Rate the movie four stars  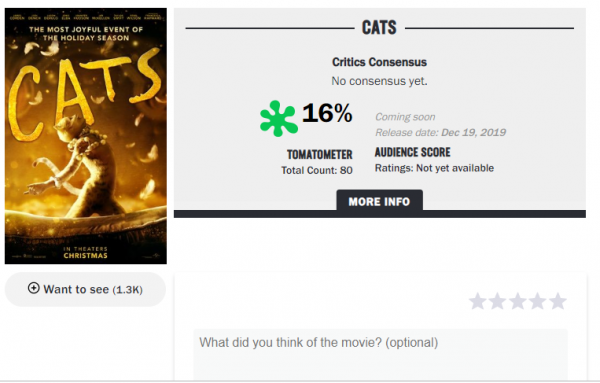[538, 301]
